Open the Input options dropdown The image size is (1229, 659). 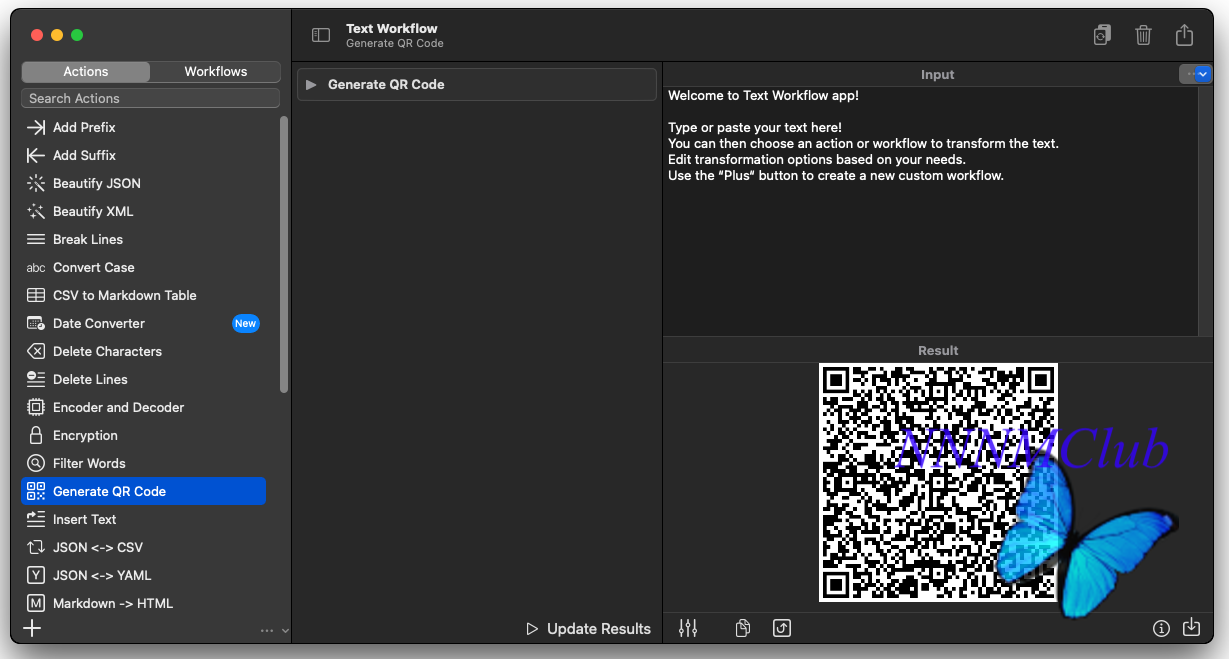point(1196,74)
